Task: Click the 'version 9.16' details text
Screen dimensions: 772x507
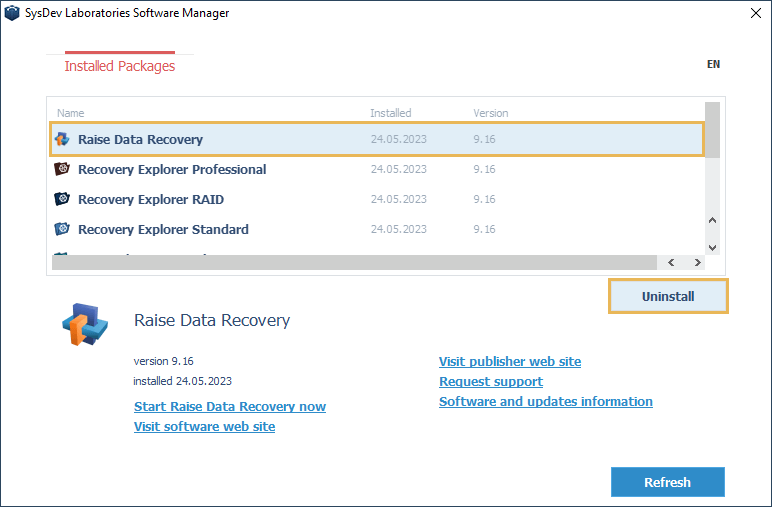Action: (x=163, y=361)
